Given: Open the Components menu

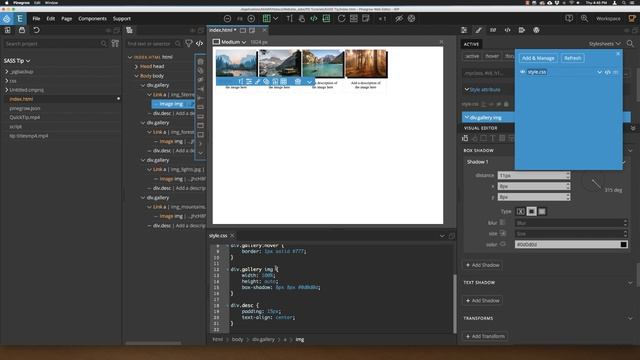Looking at the screenshot, I should click(x=92, y=19).
